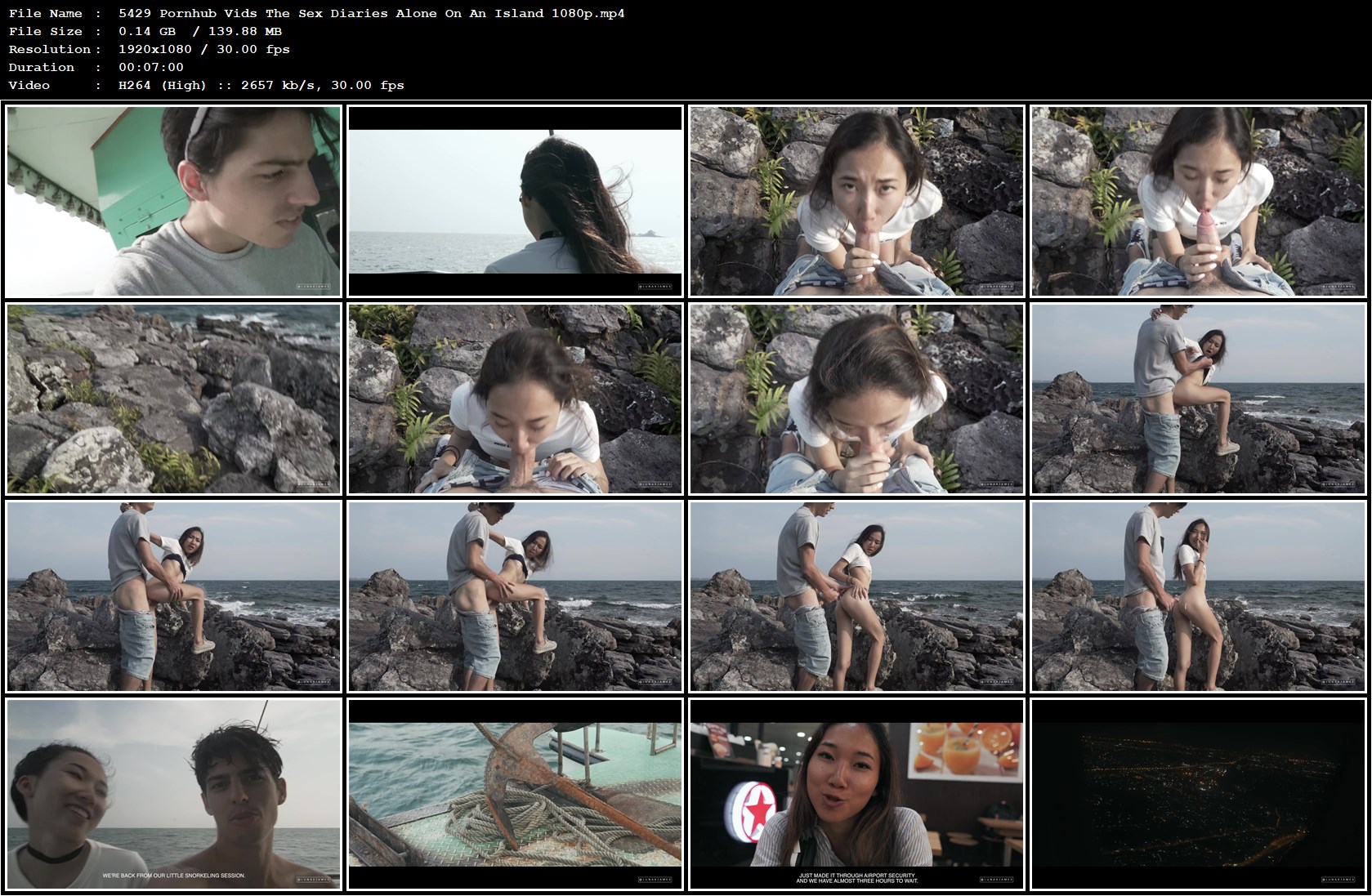This screenshot has height=896, width=1372.
Task: Click the "Duration" label
Action: 42,67
